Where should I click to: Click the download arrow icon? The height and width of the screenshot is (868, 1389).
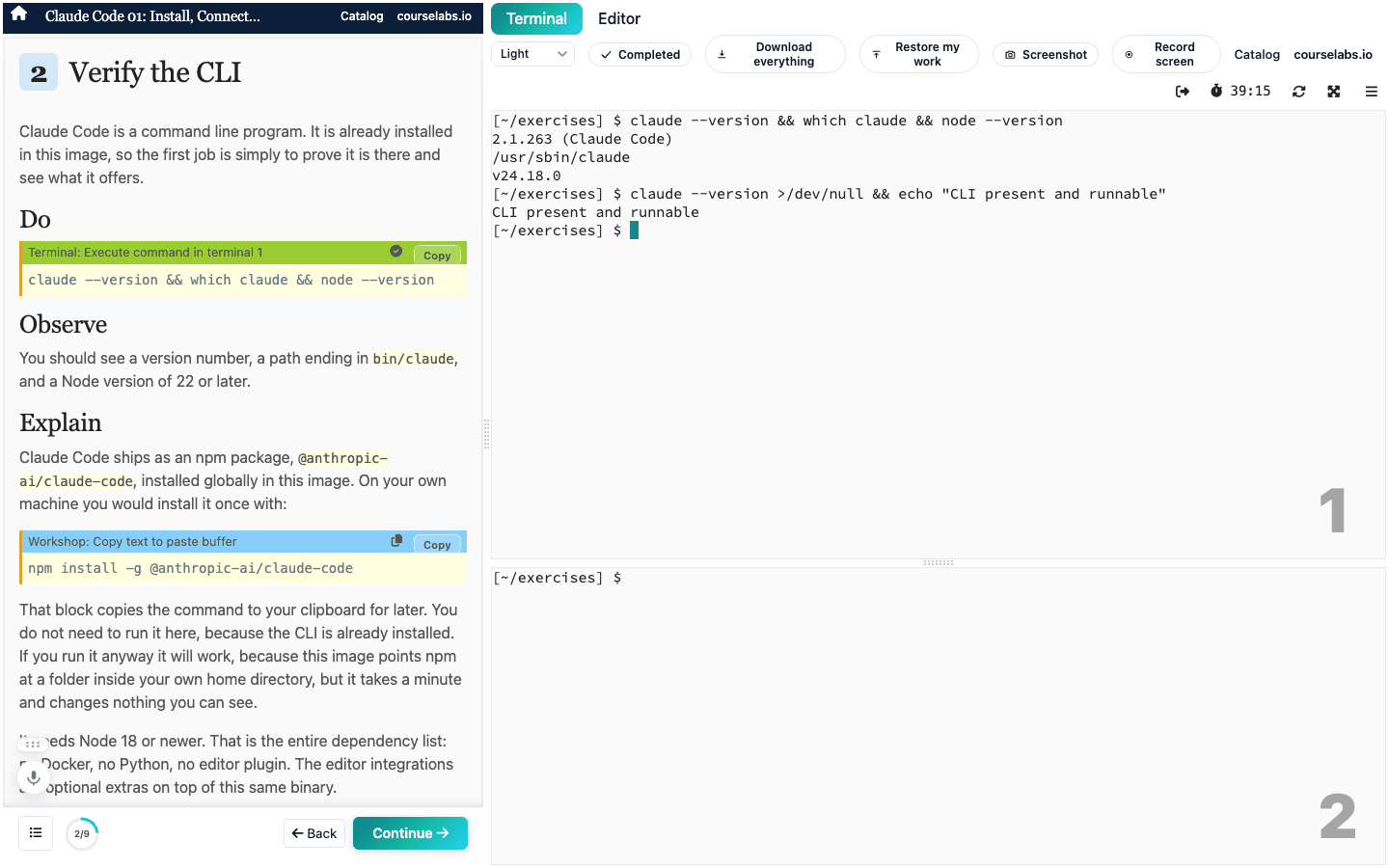(x=722, y=55)
